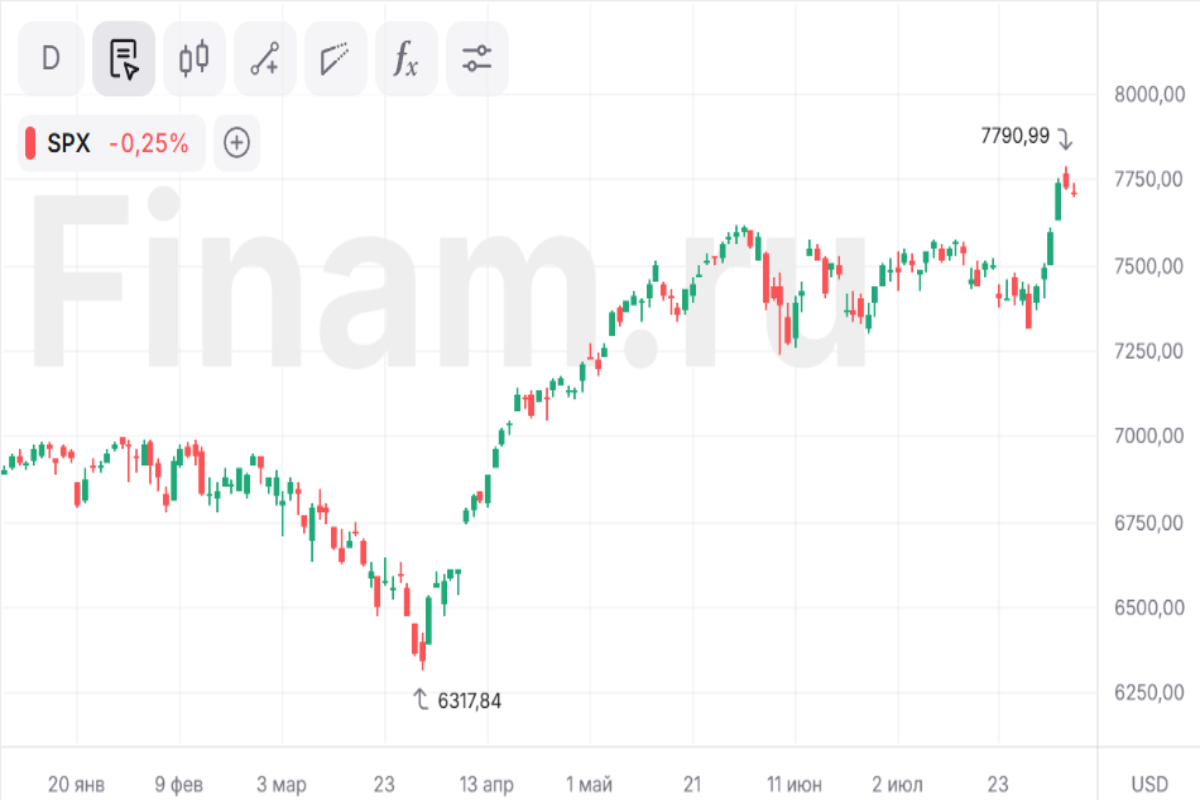This screenshot has width=1200, height=800.
Task: Click the 20 янв date label
Action: pos(76,783)
